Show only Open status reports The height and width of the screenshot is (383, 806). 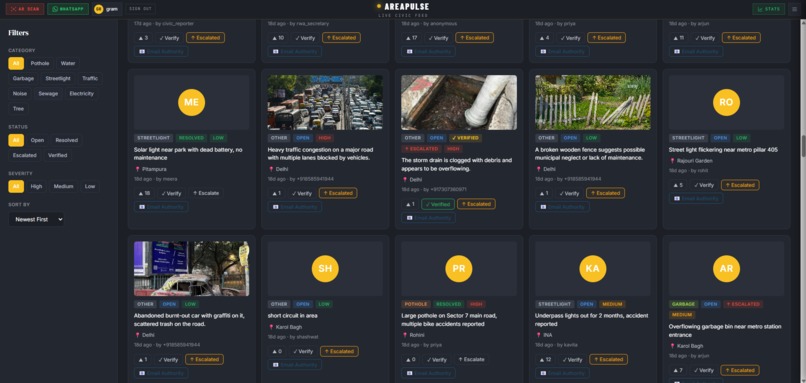pos(37,140)
